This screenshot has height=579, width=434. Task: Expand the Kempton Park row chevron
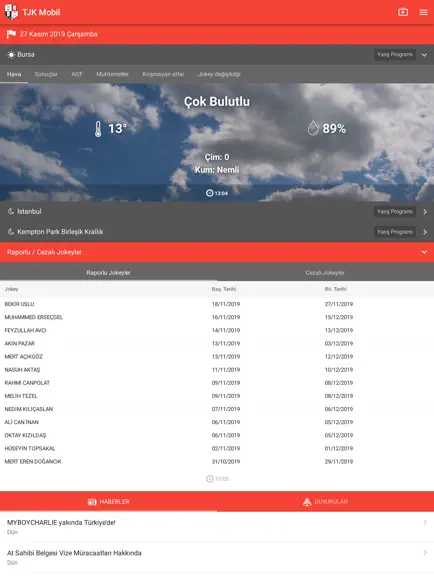tap(425, 232)
